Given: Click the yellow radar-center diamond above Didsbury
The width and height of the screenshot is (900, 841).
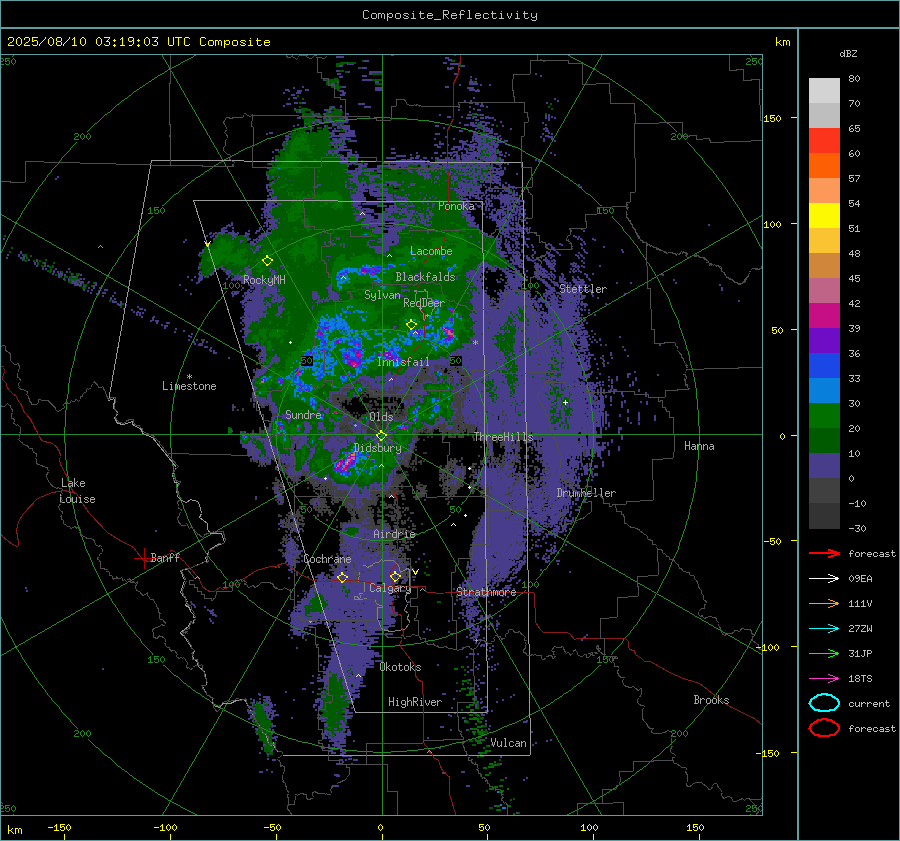Looking at the screenshot, I should tap(381, 436).
